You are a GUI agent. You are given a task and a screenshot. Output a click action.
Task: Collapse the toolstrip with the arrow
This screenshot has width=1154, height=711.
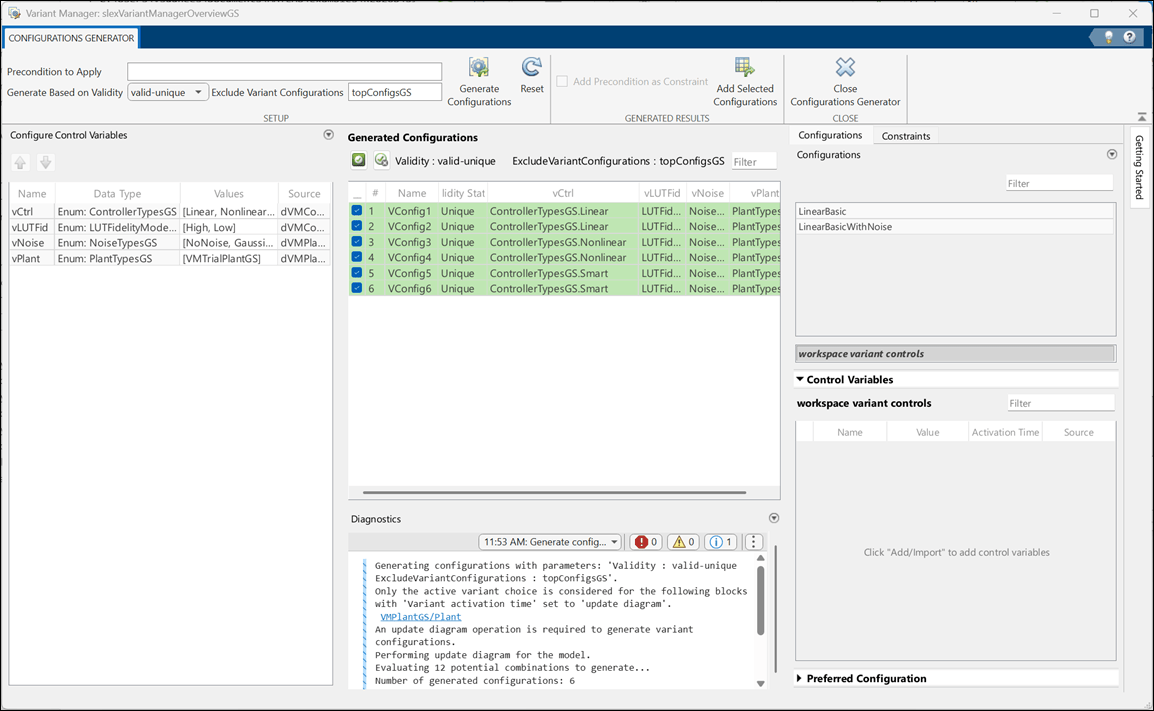pyautogui.click(x=1141, y=117)
